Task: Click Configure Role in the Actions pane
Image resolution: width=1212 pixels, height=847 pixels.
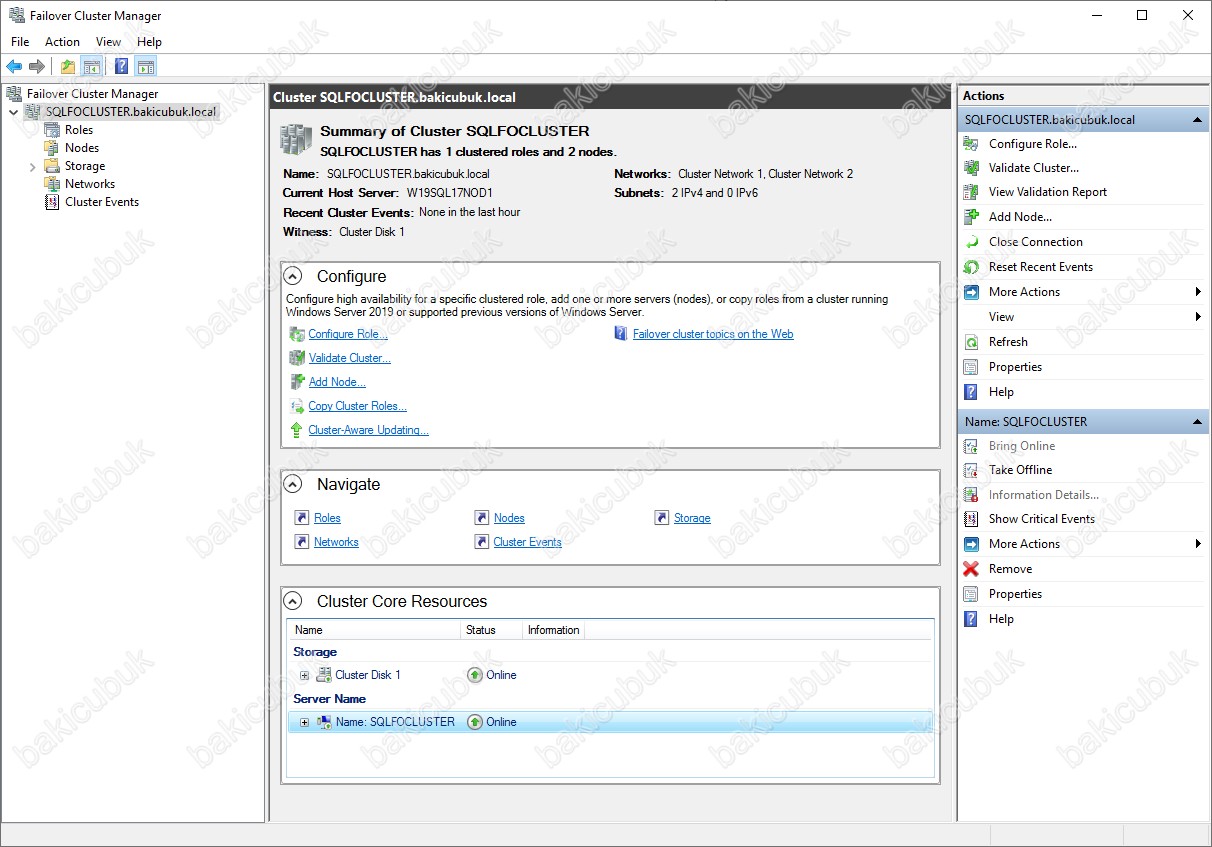Action: [x=1032, y=144]
